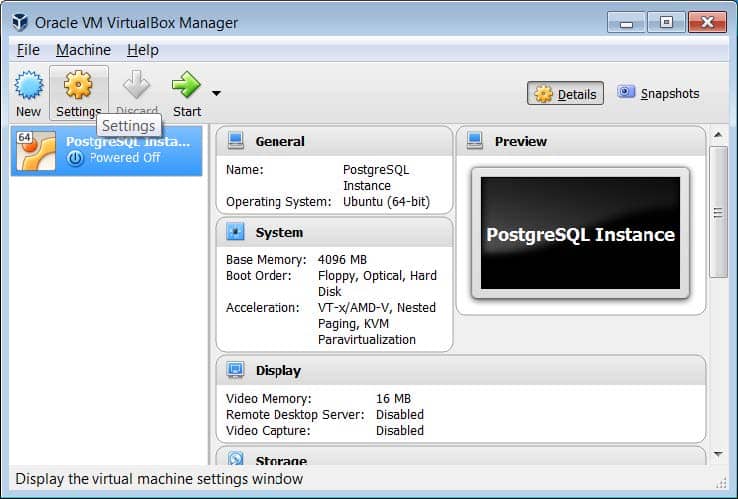This screenshot has width=738, height=499.
Task: Open the Machine menu
Action: point(83,50)
